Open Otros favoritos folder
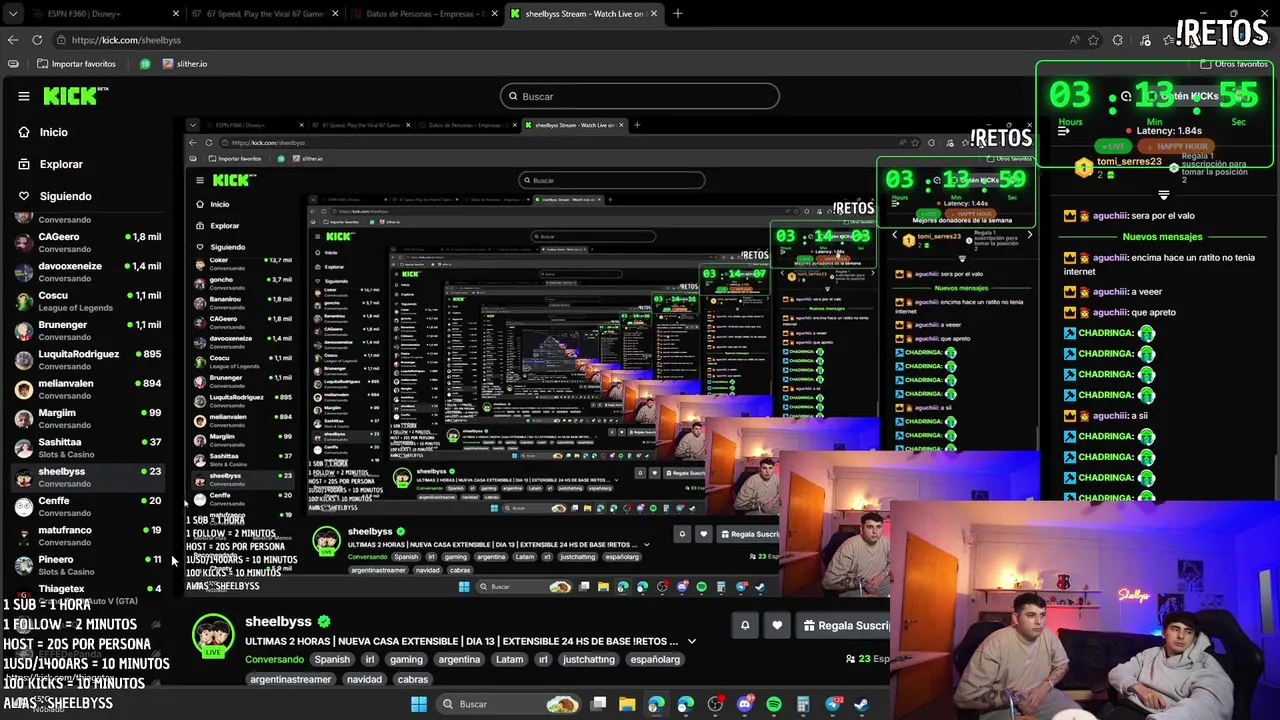 1233,64
